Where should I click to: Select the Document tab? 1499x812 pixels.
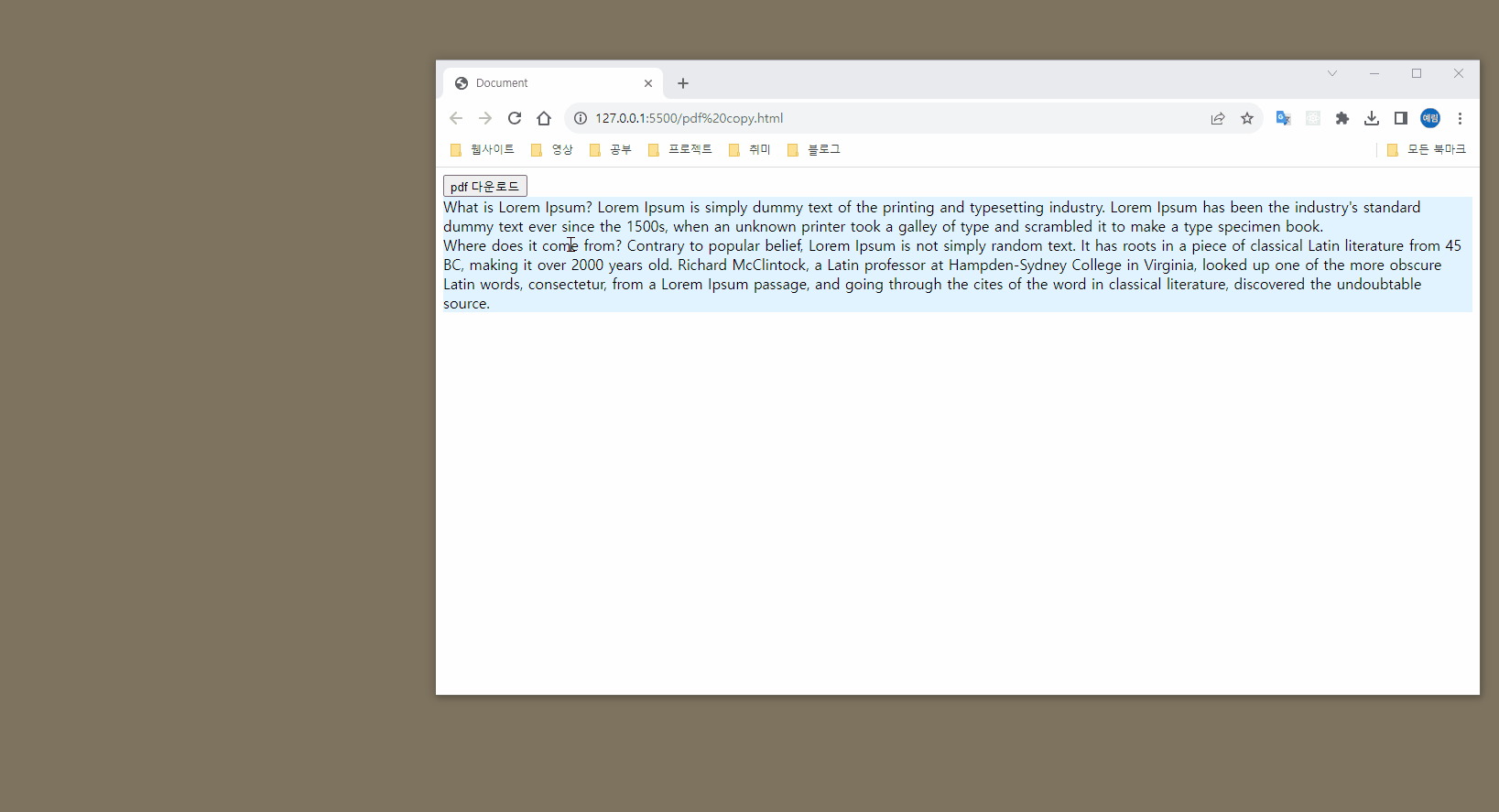coord(553,83)
